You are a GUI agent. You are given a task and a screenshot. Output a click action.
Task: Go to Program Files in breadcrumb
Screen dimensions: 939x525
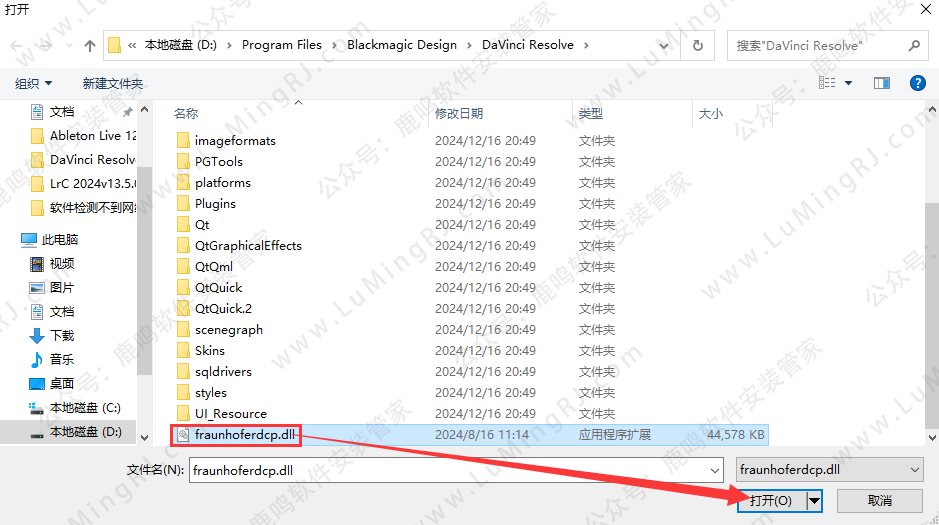(282, 45)
